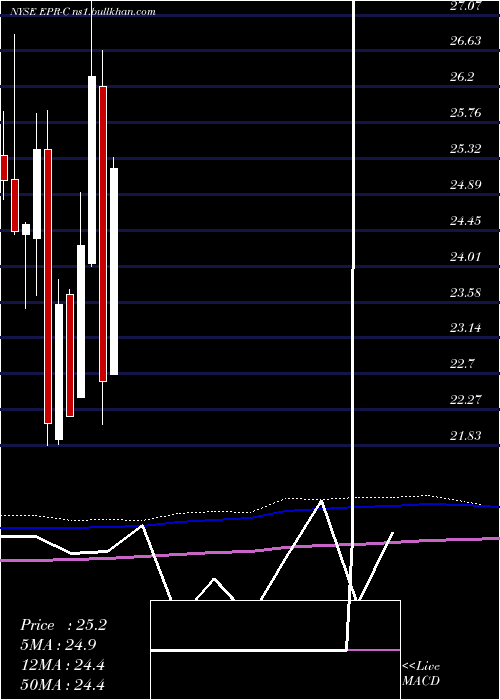Image resolution: width=500 pixels, height=700 pixels.
Task: Click the tallest red candlestick body
Action: [103, 234]
